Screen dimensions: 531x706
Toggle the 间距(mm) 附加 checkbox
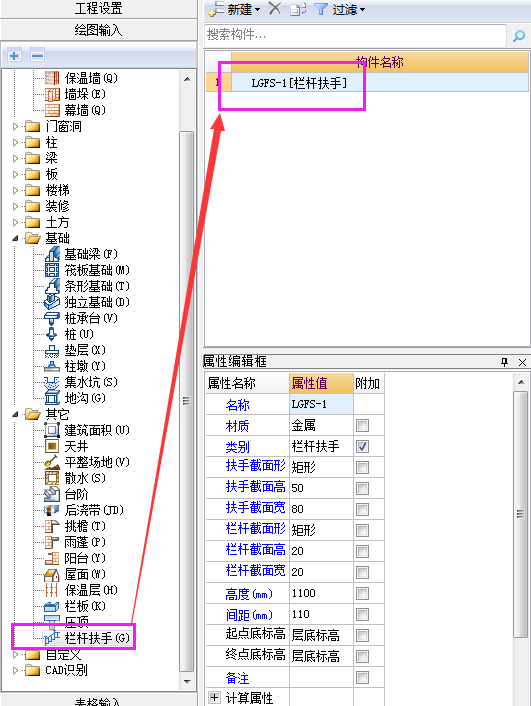click(x=362, y=615)
